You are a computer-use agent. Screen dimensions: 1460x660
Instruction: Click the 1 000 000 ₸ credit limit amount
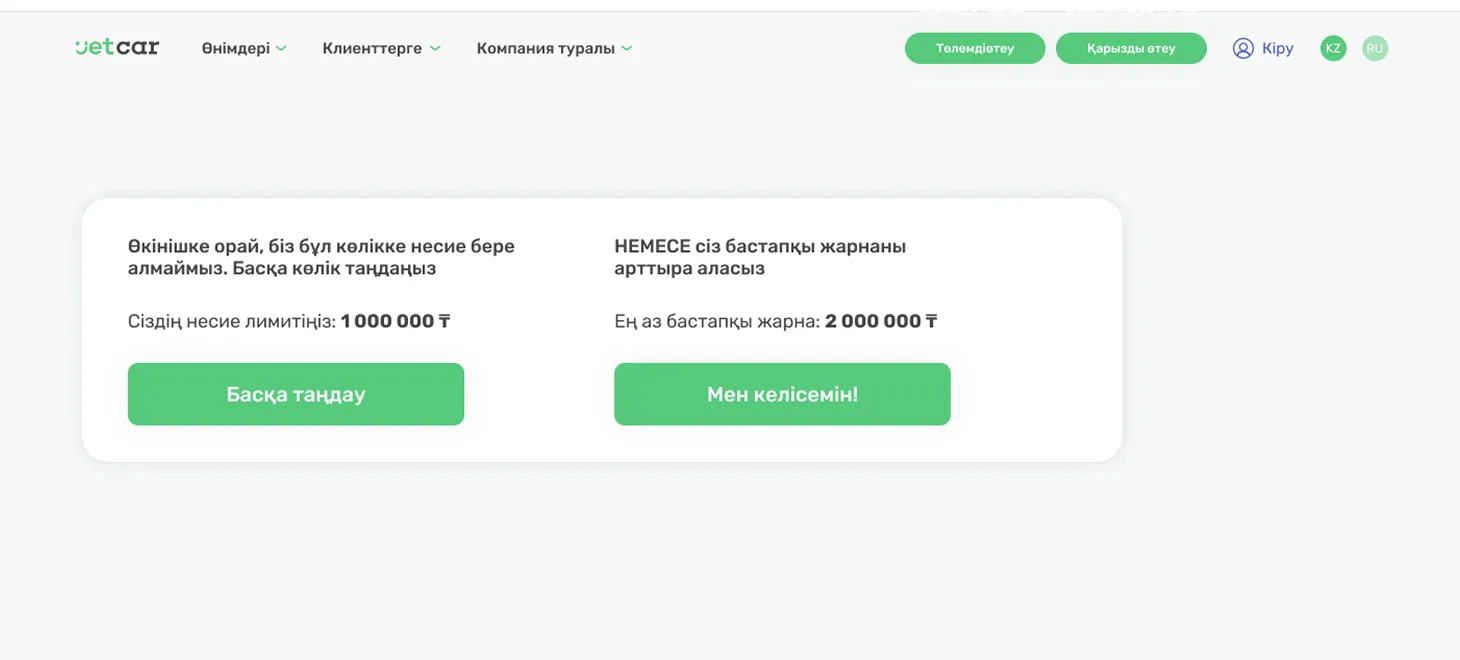(x=395, y=321)
